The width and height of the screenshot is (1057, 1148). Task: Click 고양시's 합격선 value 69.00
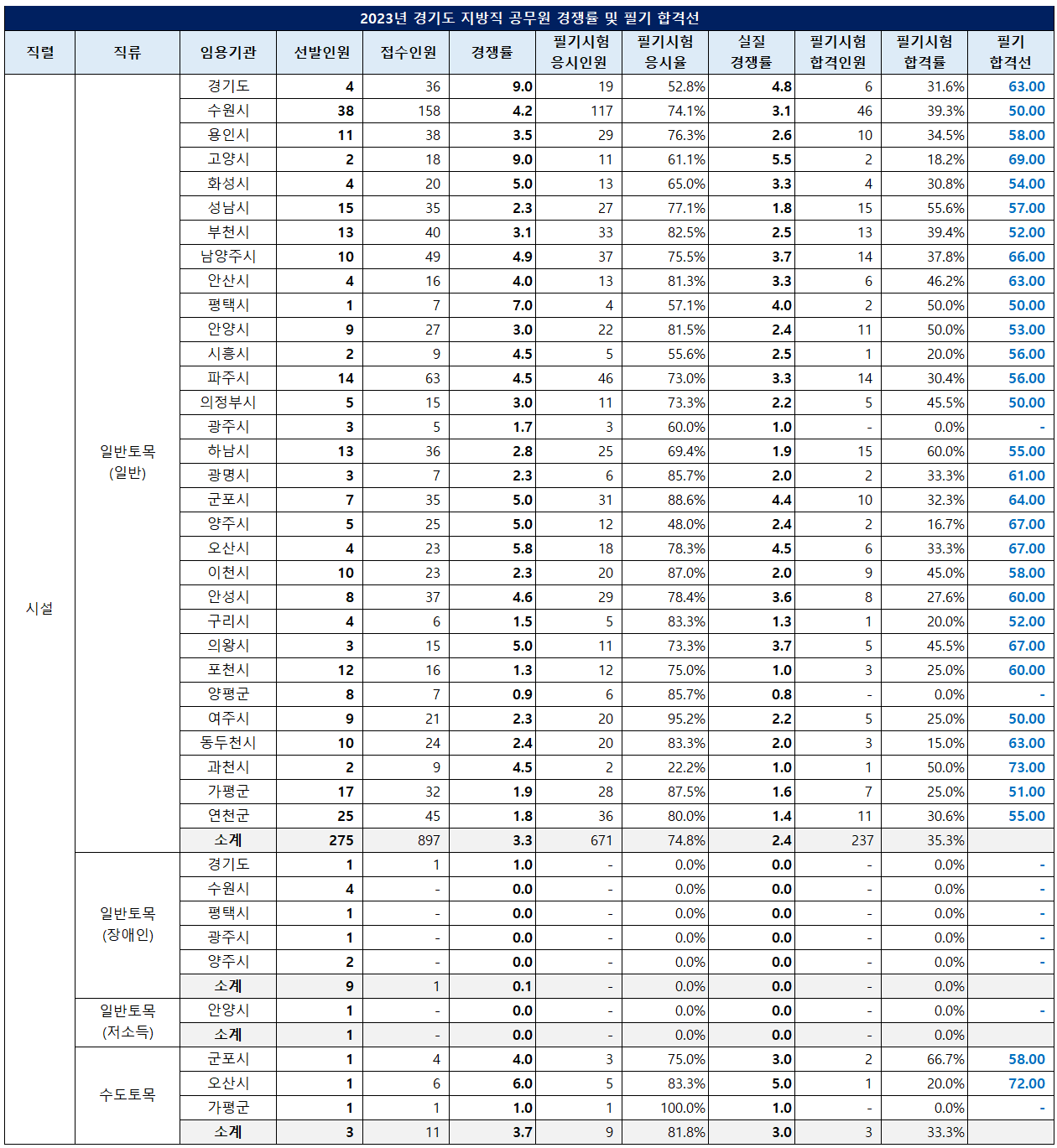tap(1027, 159)
